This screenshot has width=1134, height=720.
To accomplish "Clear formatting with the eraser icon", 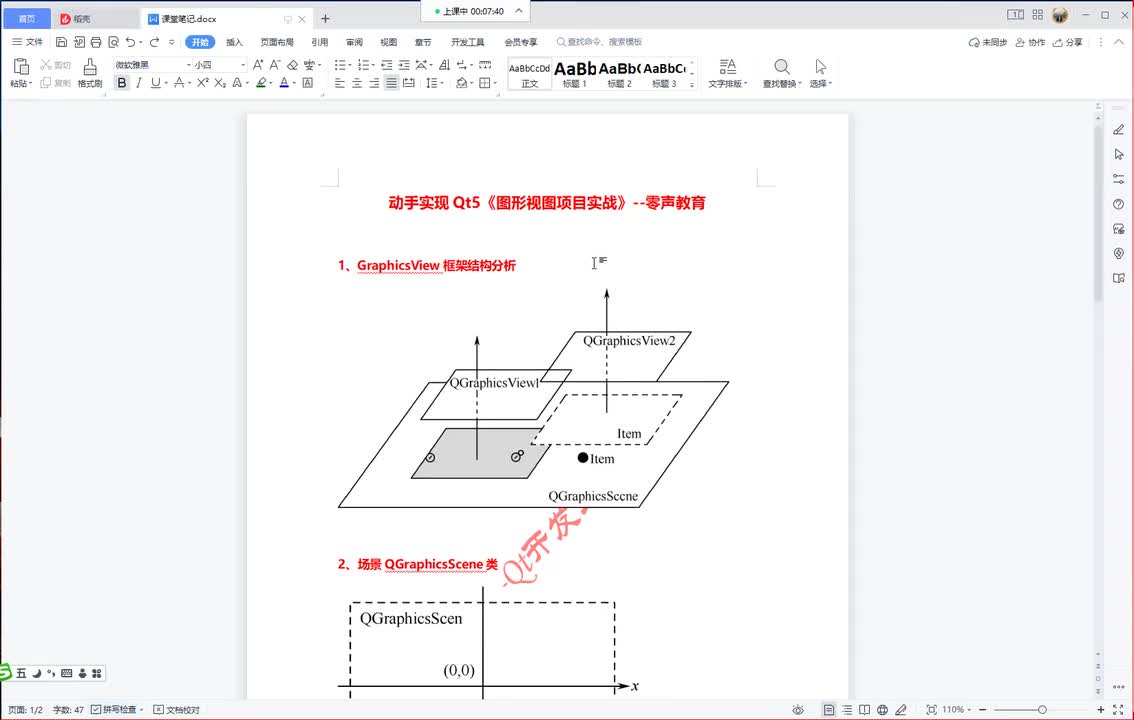I will (292, 64).
